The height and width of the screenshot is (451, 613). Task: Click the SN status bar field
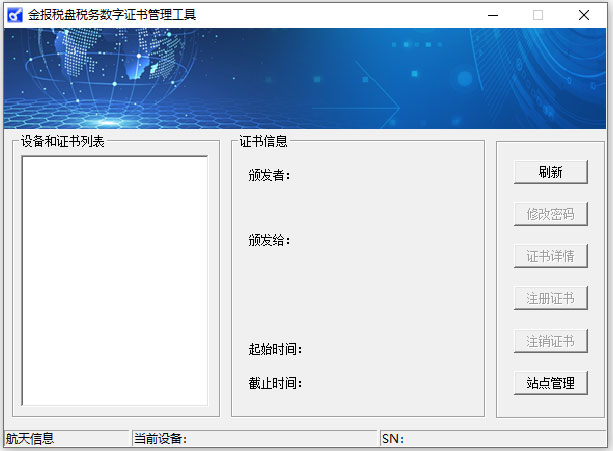(x=493, y=438)
